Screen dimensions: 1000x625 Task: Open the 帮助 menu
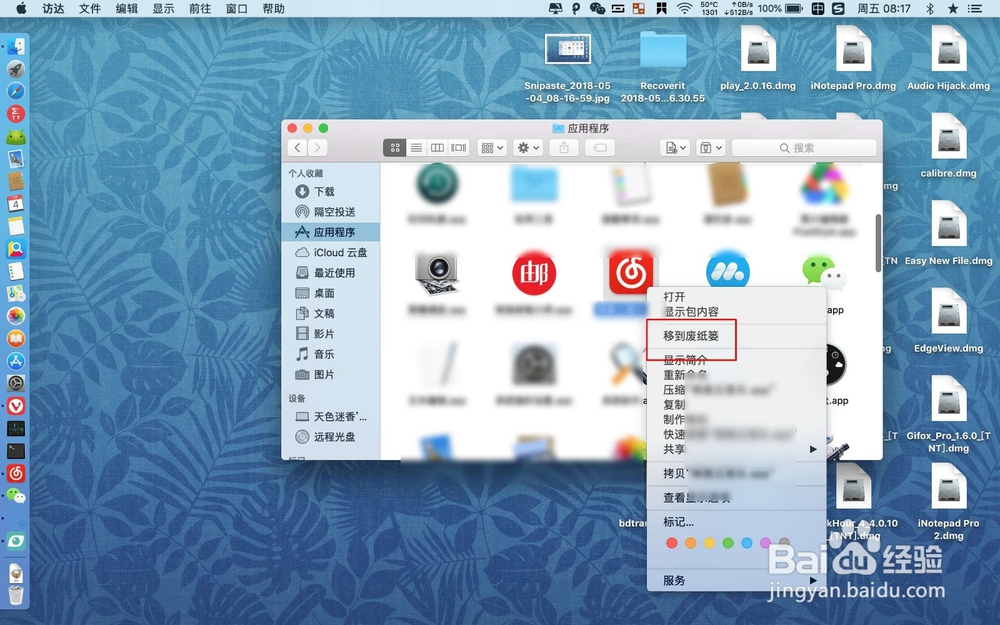coord(274,8)
